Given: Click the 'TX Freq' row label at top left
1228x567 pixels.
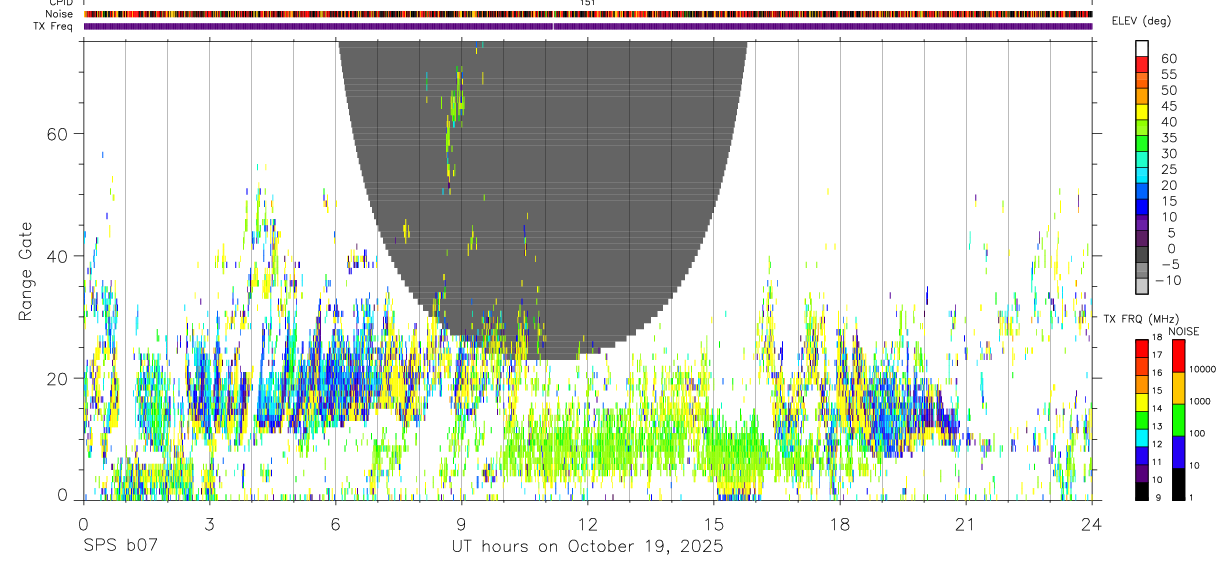Looking at the screenshot, I should (55, 26).
